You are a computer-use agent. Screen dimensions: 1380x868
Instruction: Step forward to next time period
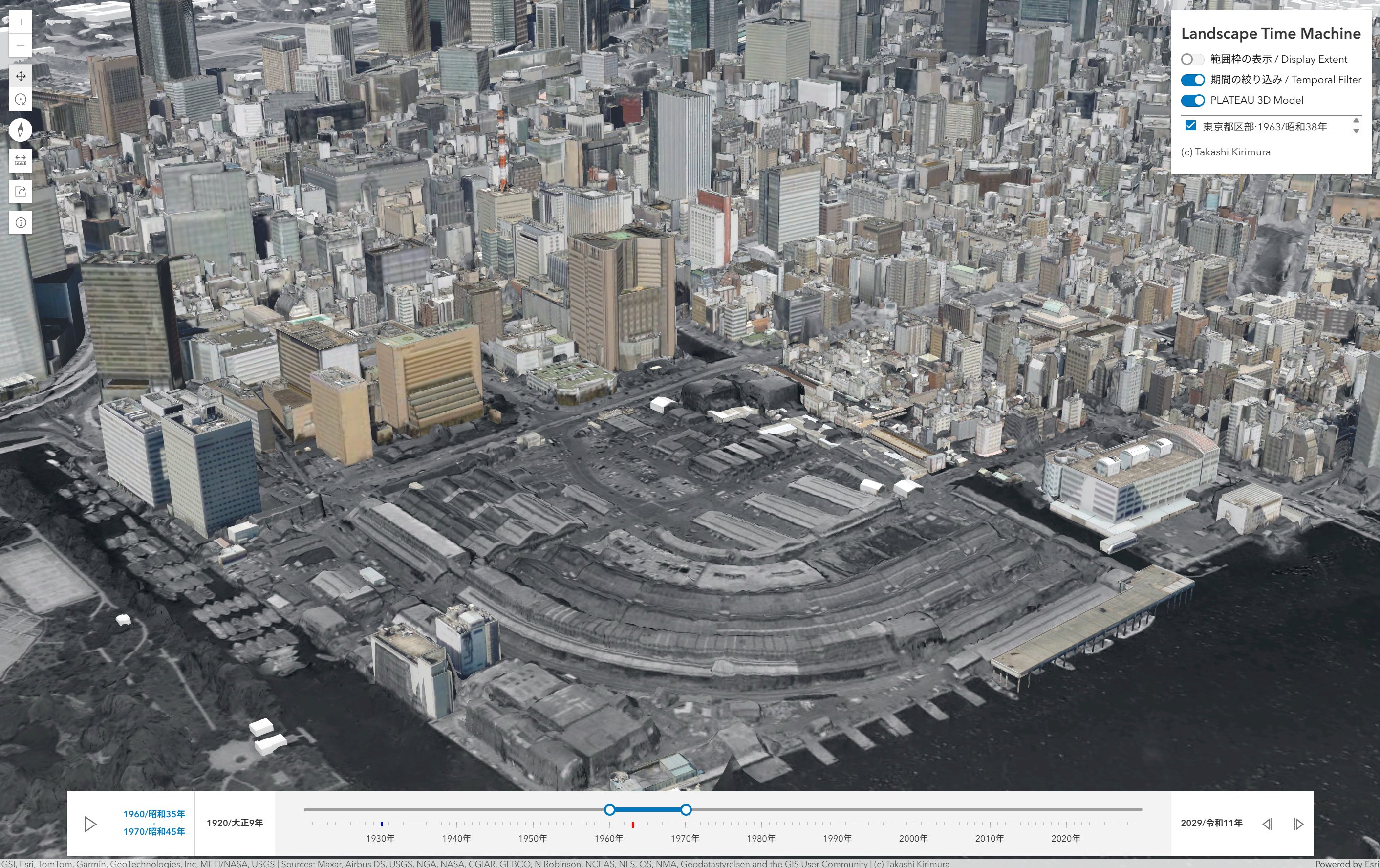1298,824
